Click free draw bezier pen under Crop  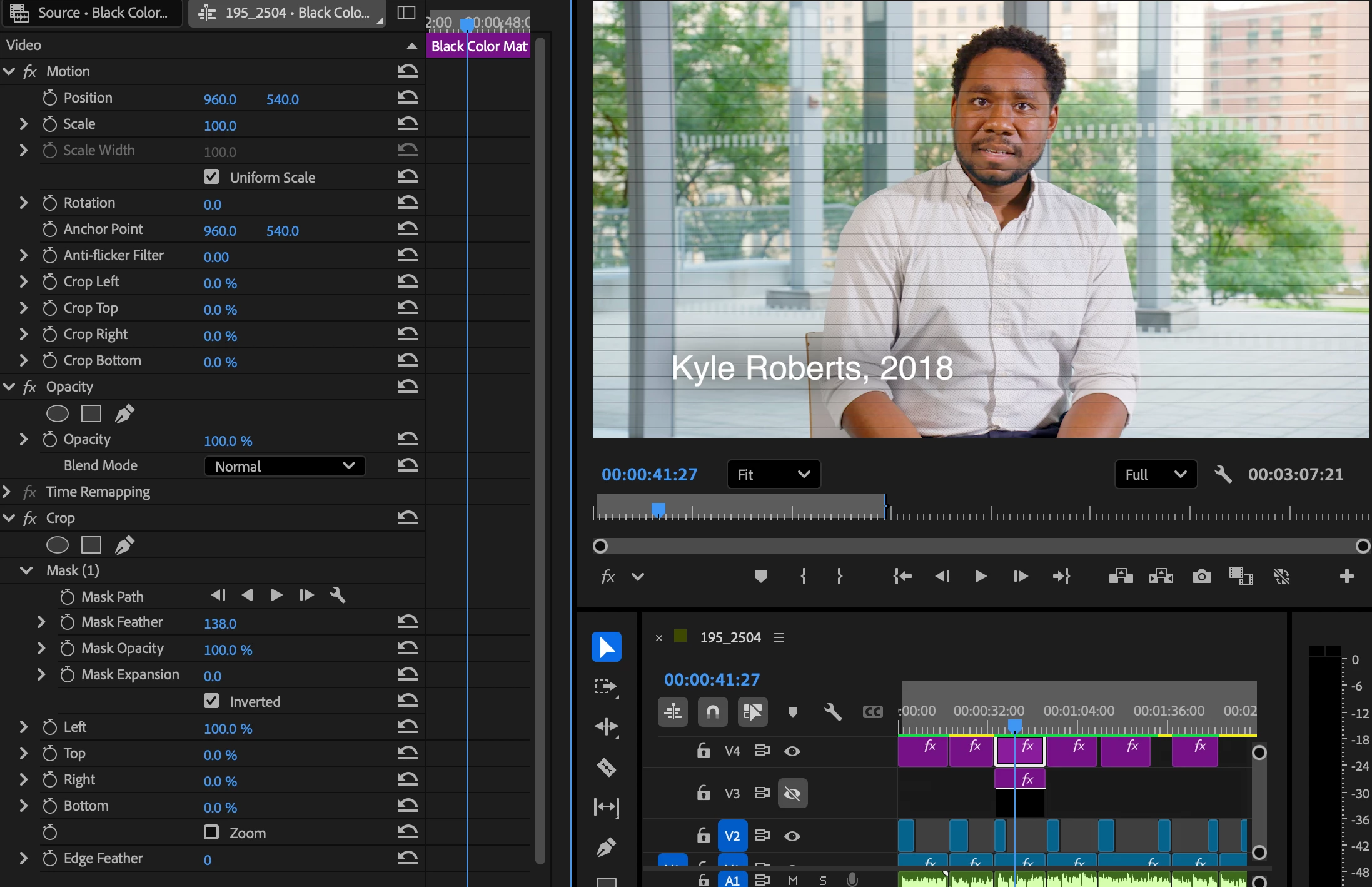click(124, 545)
